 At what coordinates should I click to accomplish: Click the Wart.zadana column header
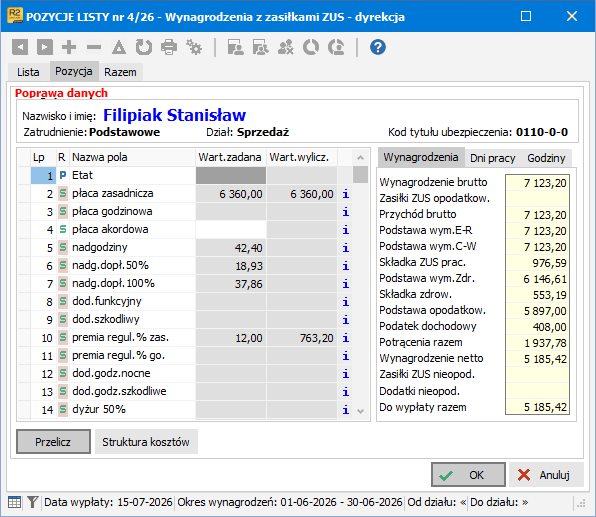(x=231, y=157)
